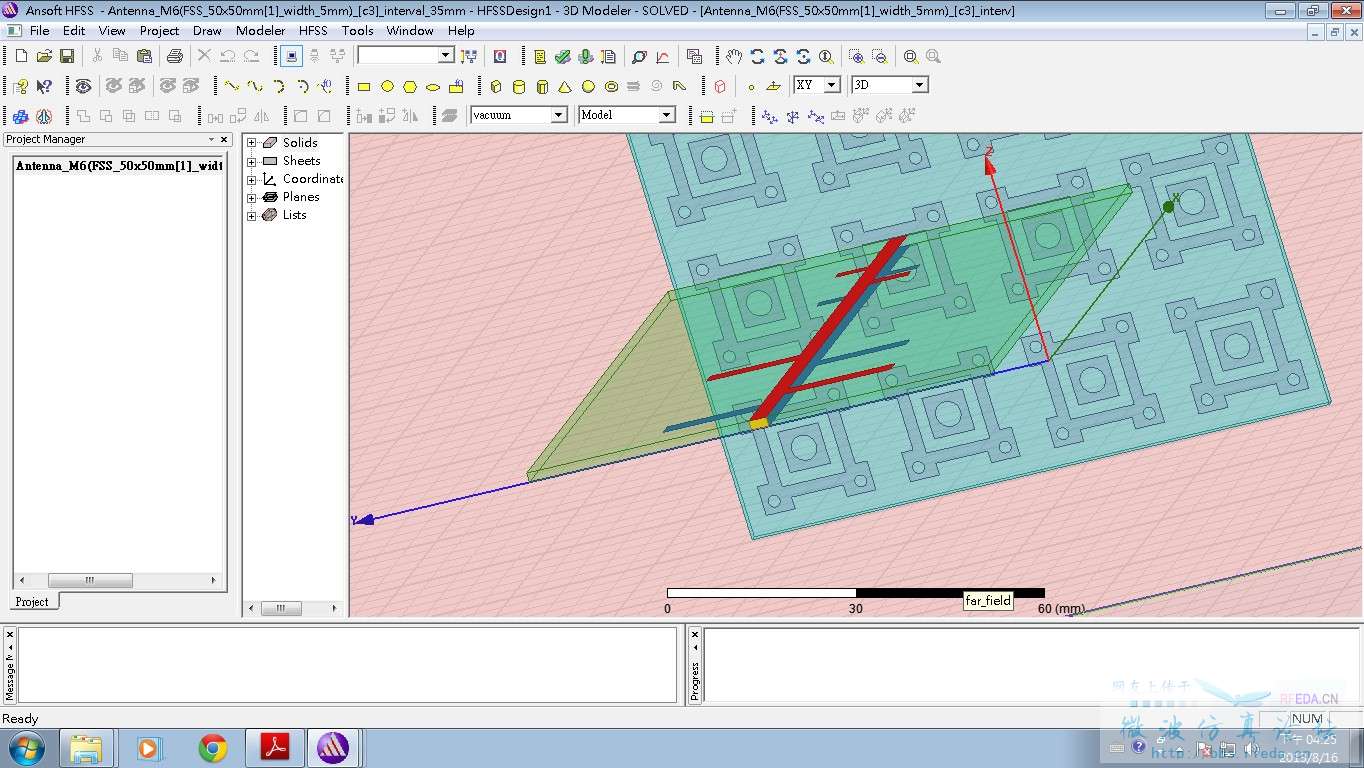Open the XY drawing plane dropdown
Image resolution: width=1364 pixels, height=768 pixels.
point(832,85)
